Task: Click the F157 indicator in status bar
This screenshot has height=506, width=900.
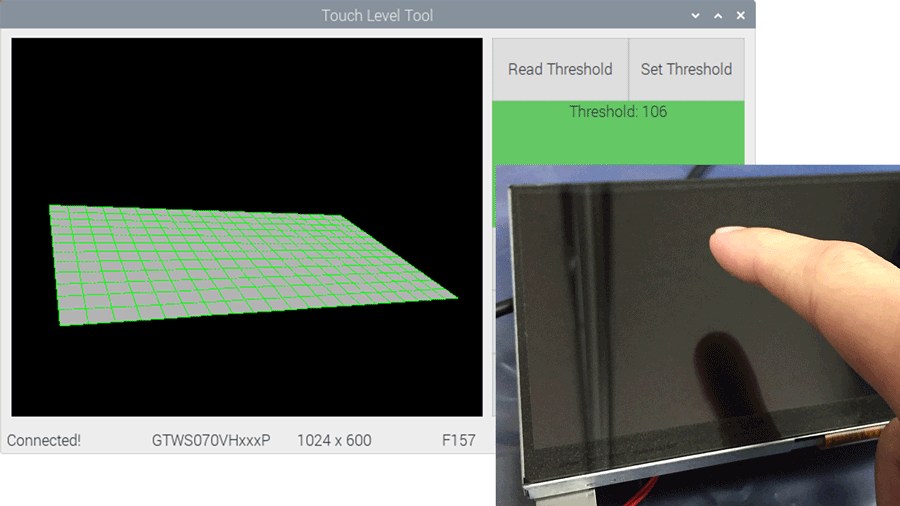Action: pos(458,440)
